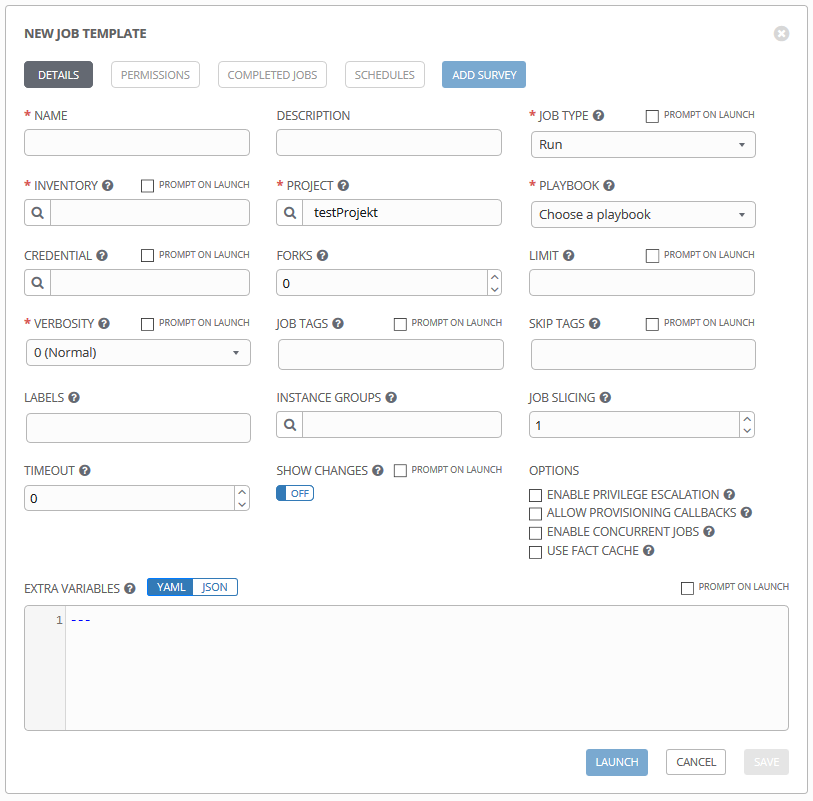Open the Project help icon
Viewport: 813px width, 801px height.
pyautogui.click(x=343, y=186)
